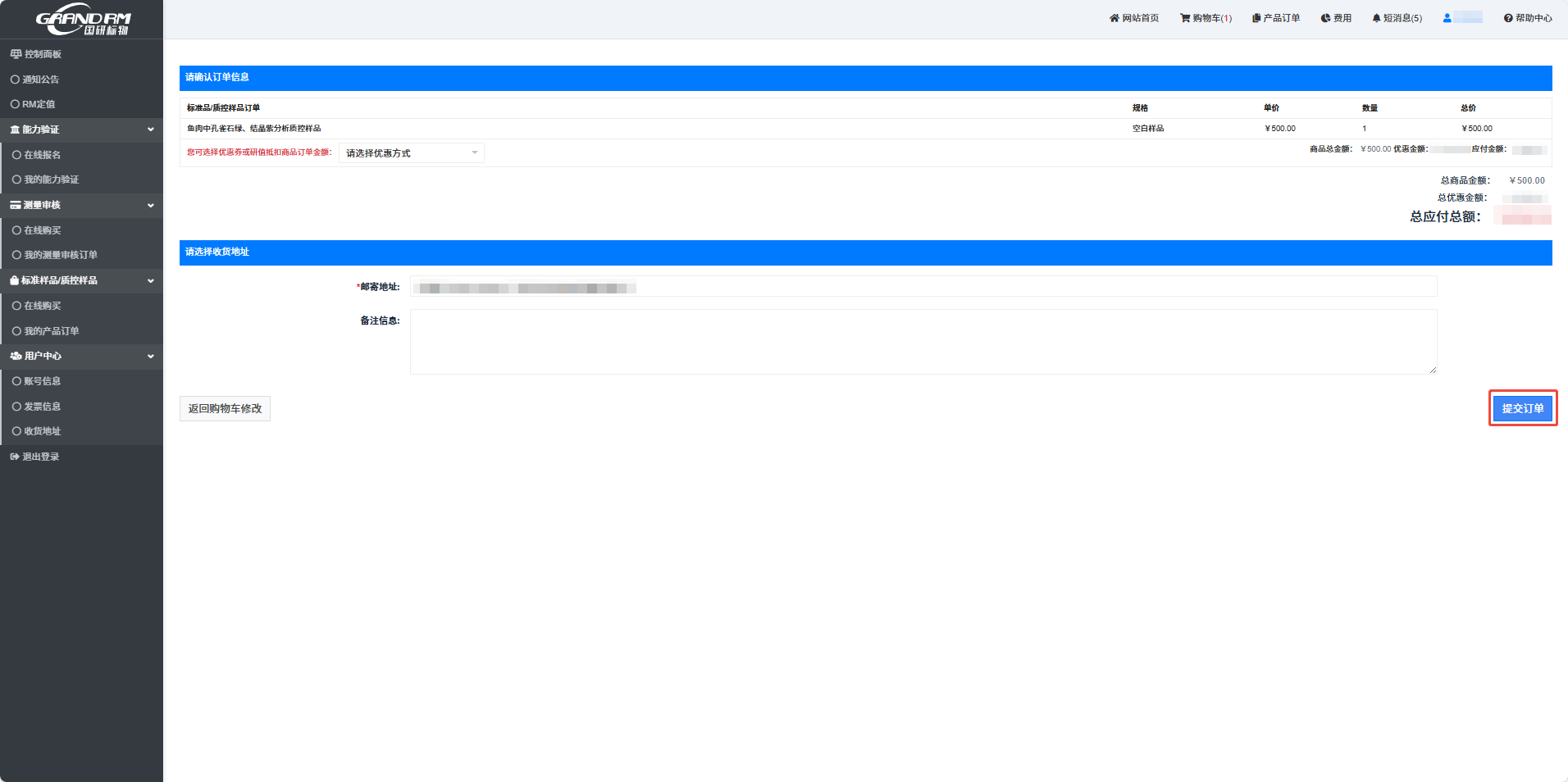The height and width of the screenshot is (782, 1568).
Task: Open 产品订单 in top navigation
Action: tap(1276, 18)
